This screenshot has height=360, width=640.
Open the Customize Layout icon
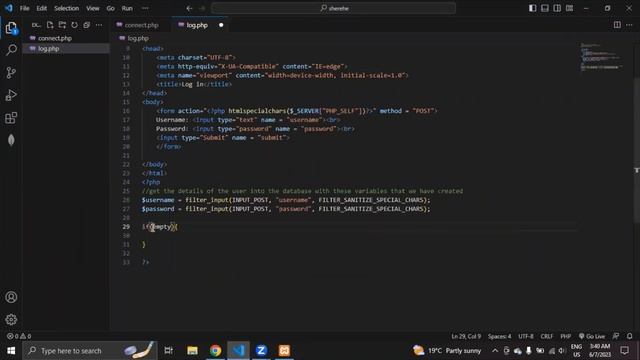click(x=569, y=8)
